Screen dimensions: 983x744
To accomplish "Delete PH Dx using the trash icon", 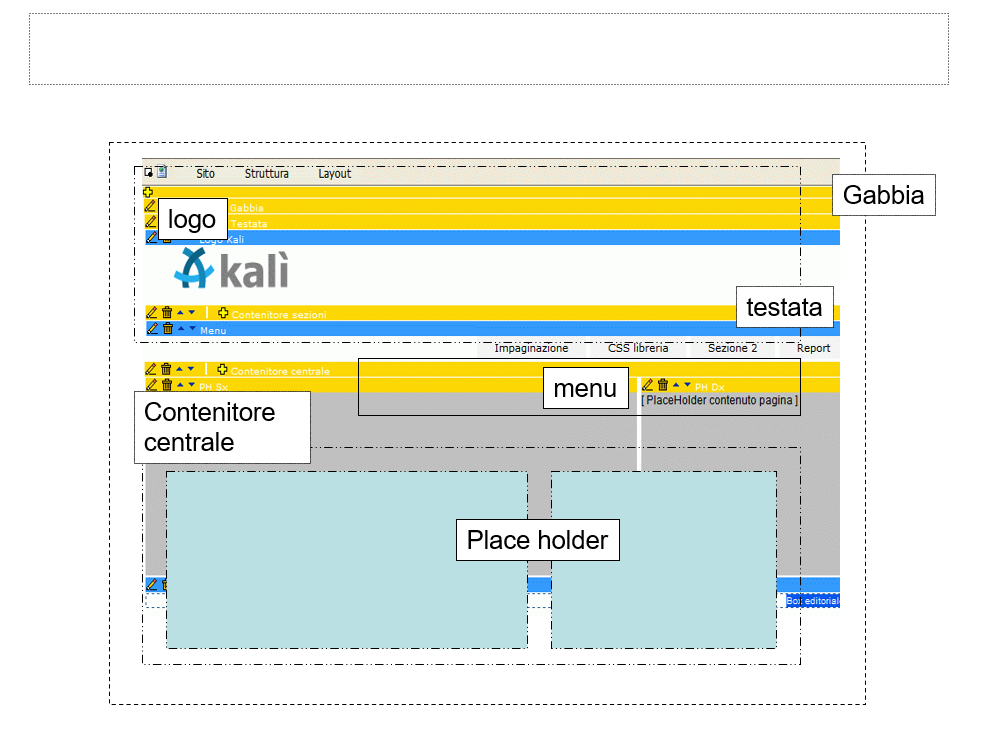I will coord(663,385).
